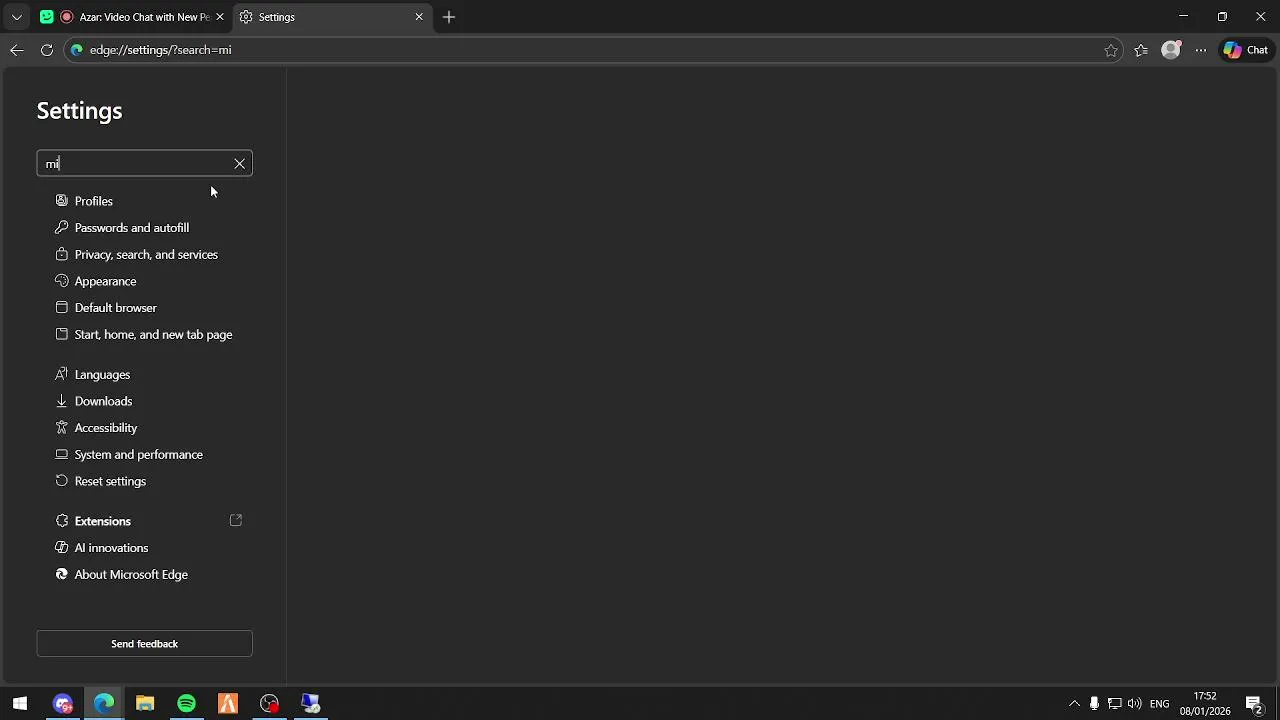Go to Privacy, search, and services
The image size is (1280, 720).
coord(144,254)
